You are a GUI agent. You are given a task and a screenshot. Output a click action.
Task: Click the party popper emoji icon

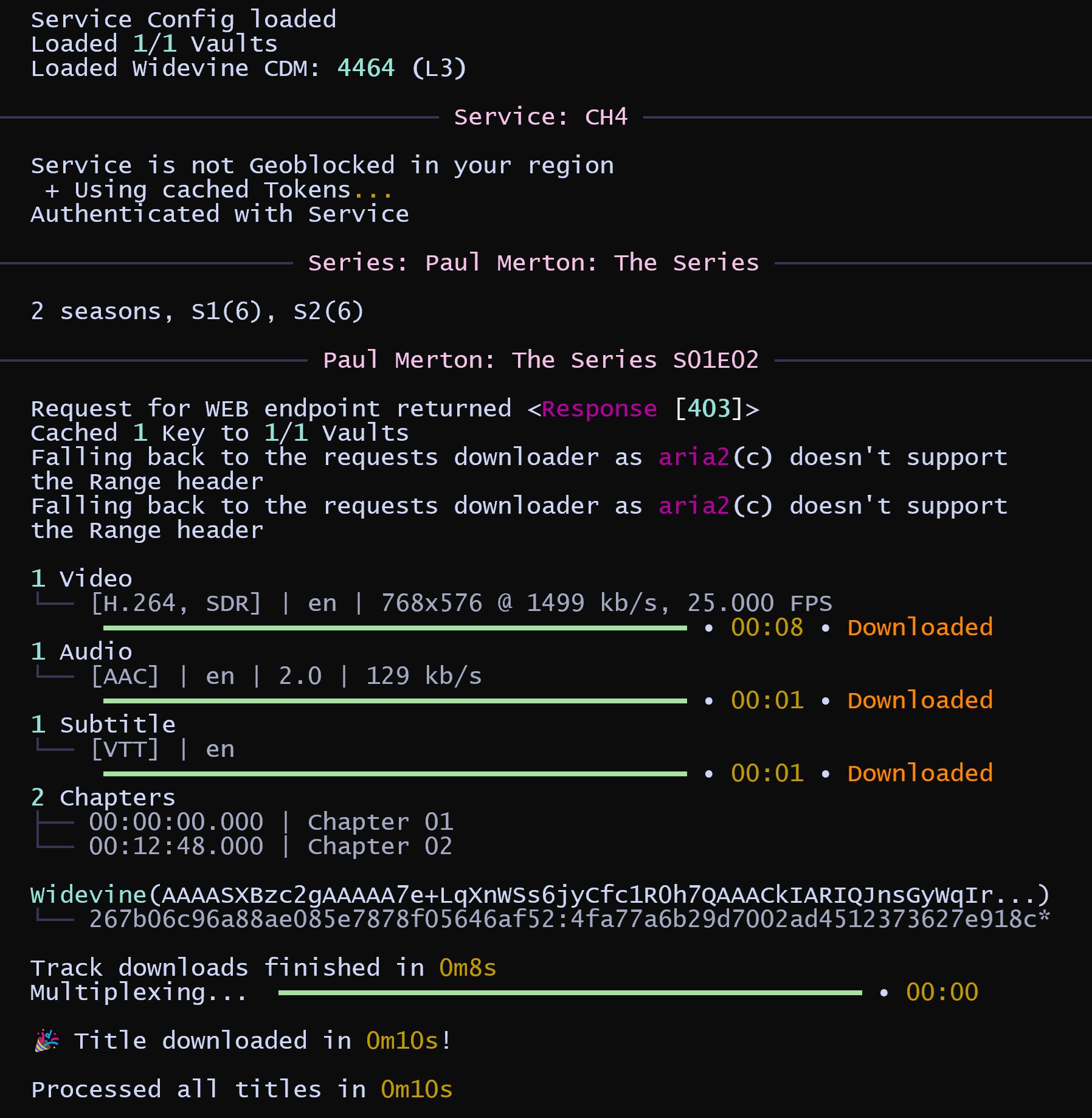[x=47, y=1041]
